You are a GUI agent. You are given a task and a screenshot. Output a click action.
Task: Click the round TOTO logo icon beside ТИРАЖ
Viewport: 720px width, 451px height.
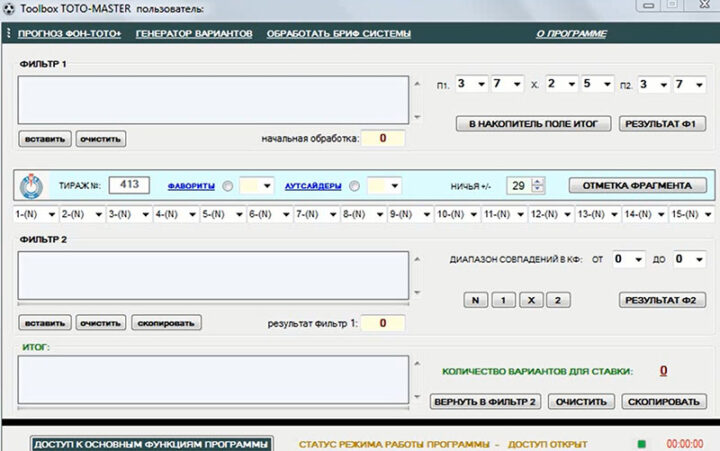point(34,186)
